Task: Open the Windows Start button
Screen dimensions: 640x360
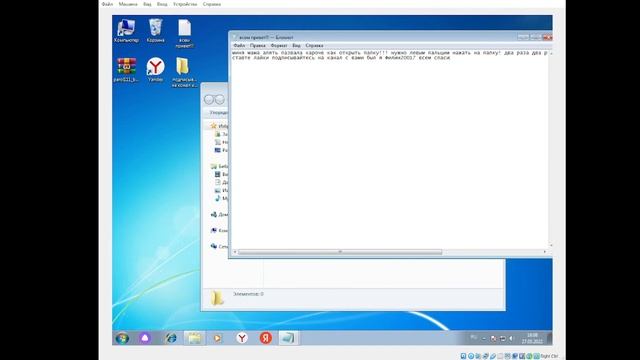Action: point(122,338)
